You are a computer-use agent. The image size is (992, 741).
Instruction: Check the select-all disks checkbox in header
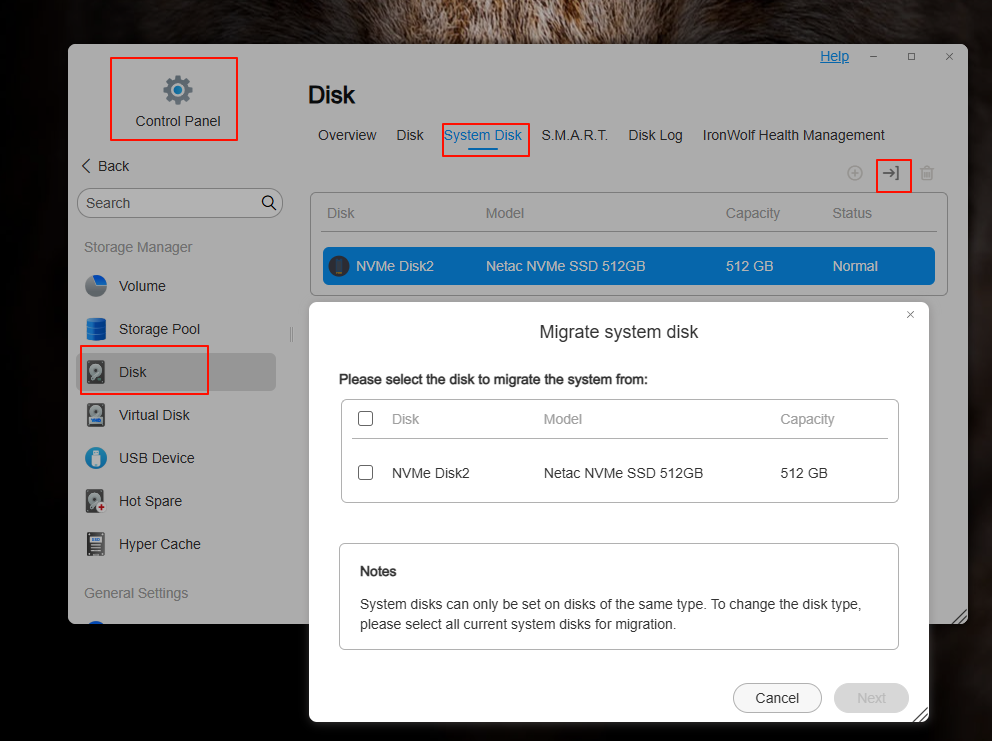point(366,419)
